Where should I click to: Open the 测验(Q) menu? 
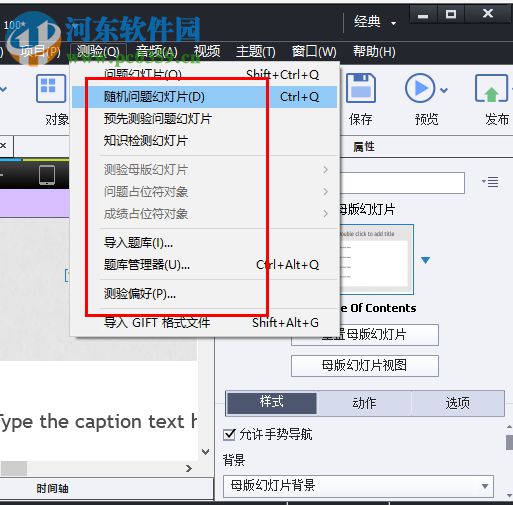point(98,52)
